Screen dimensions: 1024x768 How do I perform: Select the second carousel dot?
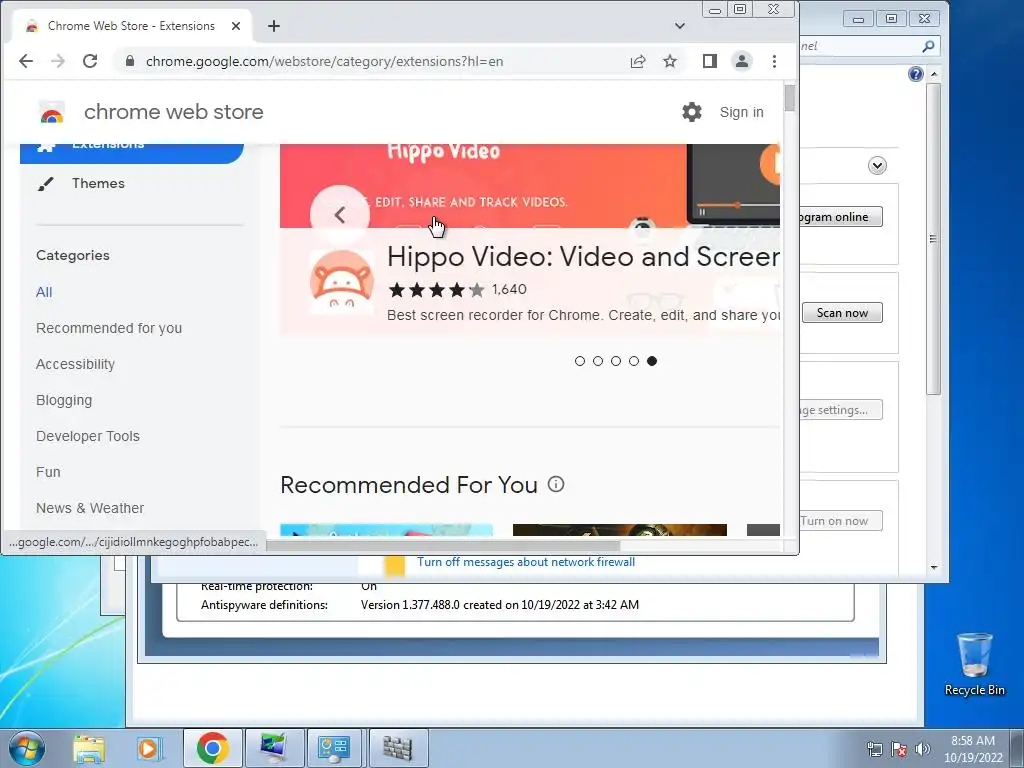point(598,361)
